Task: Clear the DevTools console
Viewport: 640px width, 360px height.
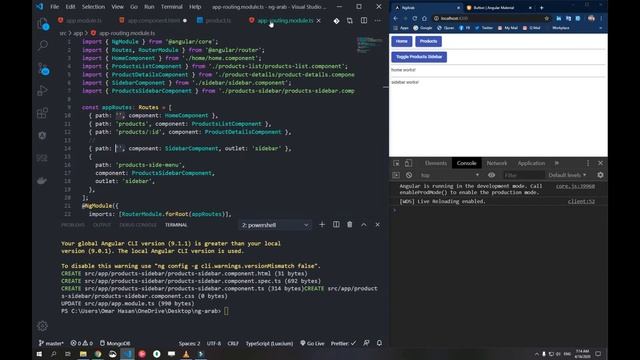Action: point(409,175)
